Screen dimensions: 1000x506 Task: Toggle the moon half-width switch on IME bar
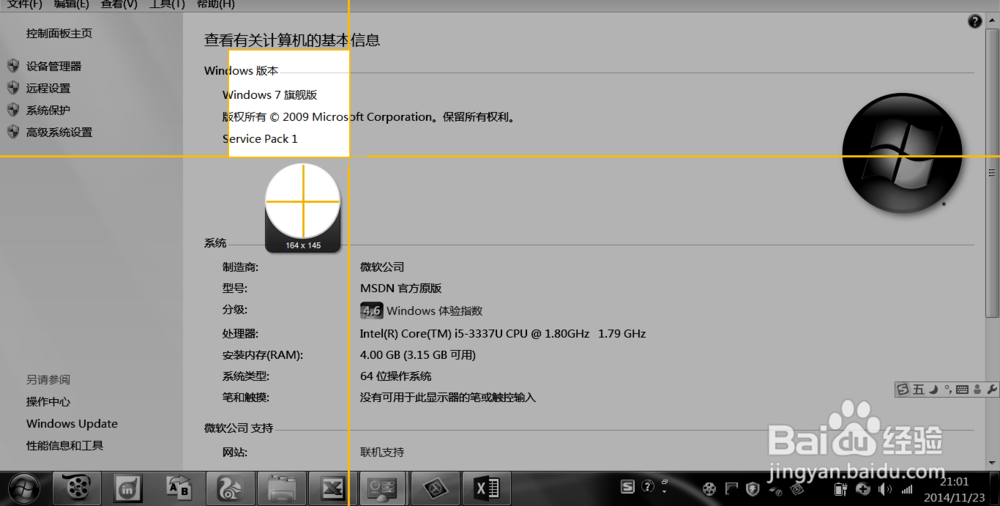[934, 389]
